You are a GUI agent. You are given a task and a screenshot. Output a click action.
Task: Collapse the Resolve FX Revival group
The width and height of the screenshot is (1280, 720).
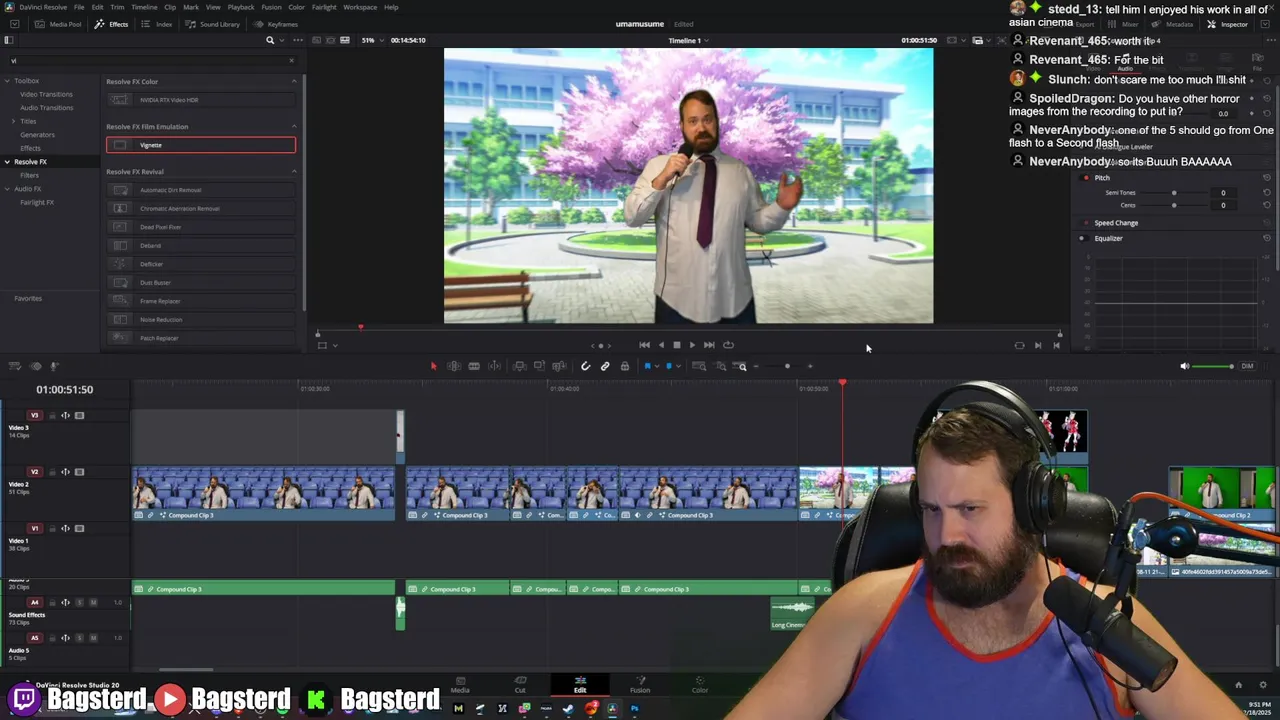(294, 171)
